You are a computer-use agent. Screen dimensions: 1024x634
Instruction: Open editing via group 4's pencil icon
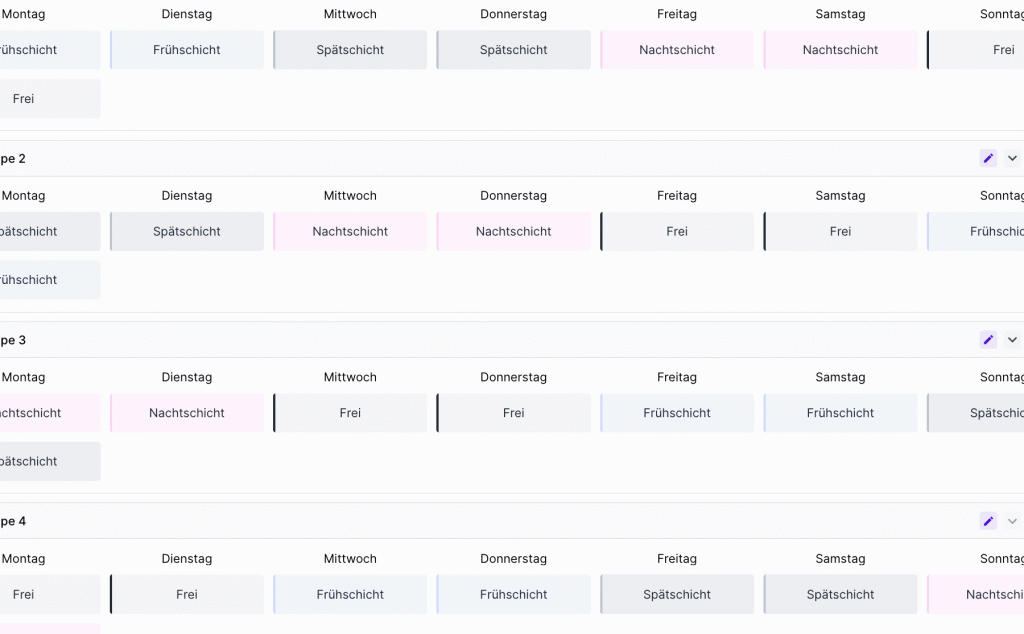coord(988,521)
